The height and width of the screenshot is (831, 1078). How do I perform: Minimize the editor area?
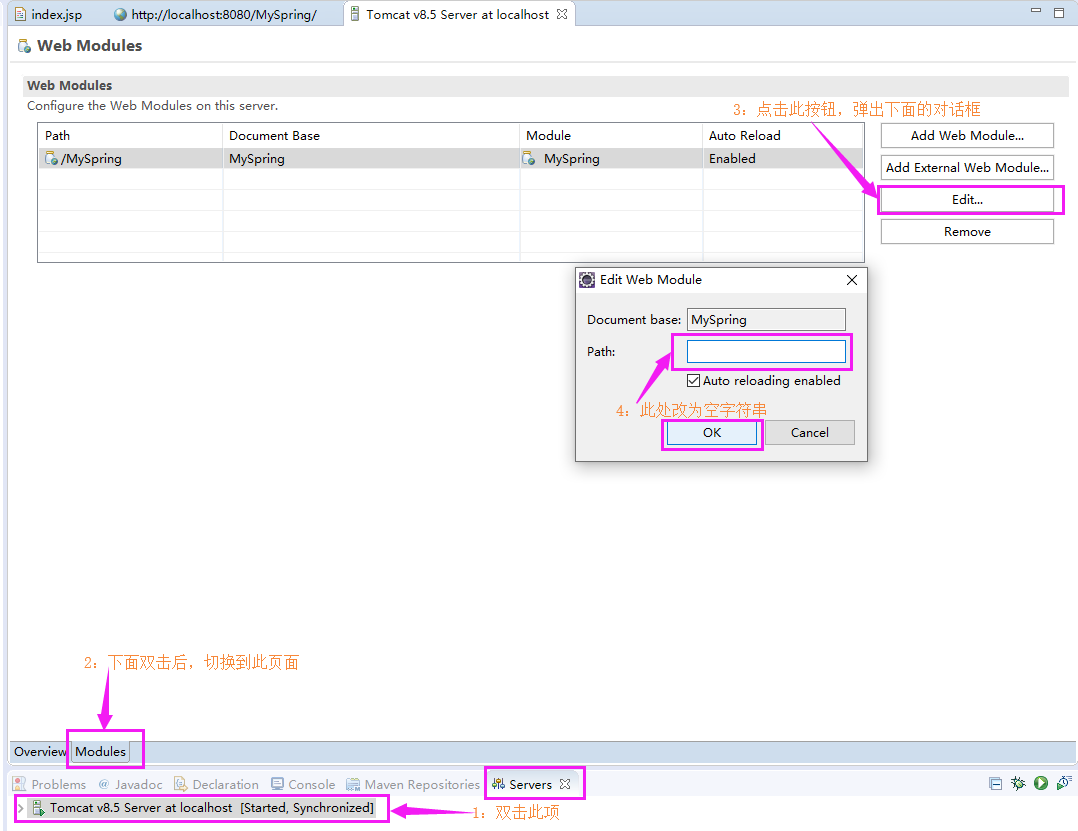(1036, 11)
